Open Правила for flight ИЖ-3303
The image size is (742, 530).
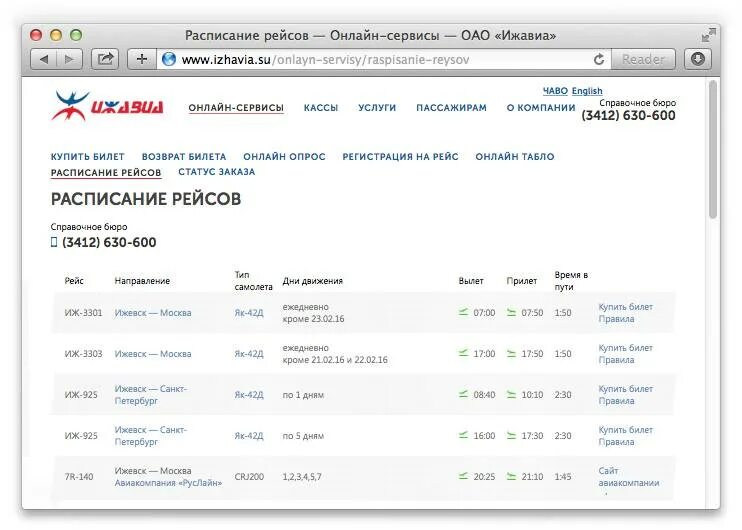pyautogui.click(x=616, y=360)
